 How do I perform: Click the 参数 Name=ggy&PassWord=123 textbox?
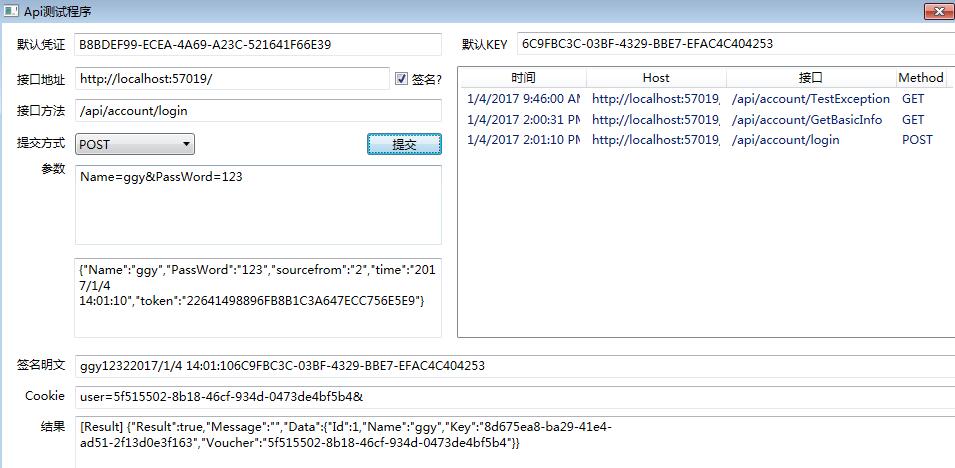point(257,205)
